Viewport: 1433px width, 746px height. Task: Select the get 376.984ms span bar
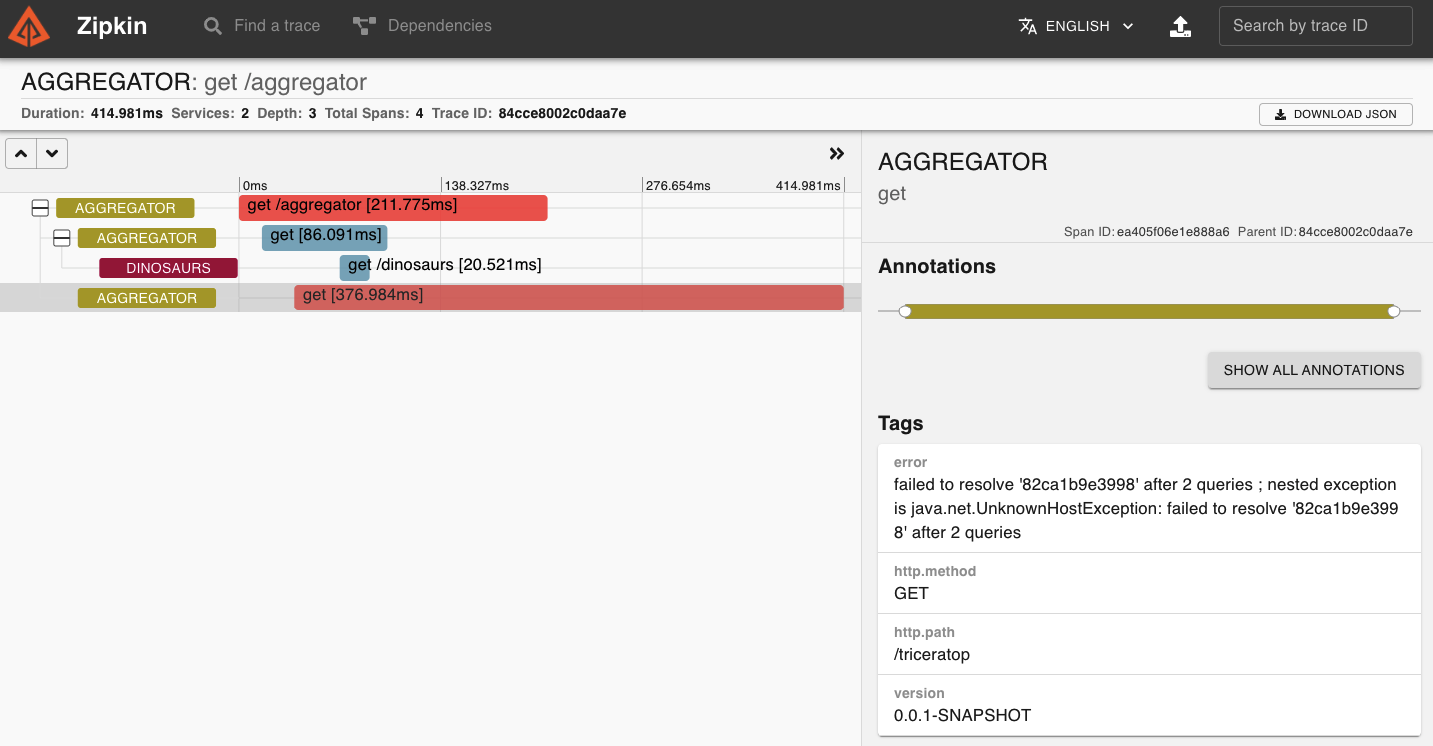[569, 297]
